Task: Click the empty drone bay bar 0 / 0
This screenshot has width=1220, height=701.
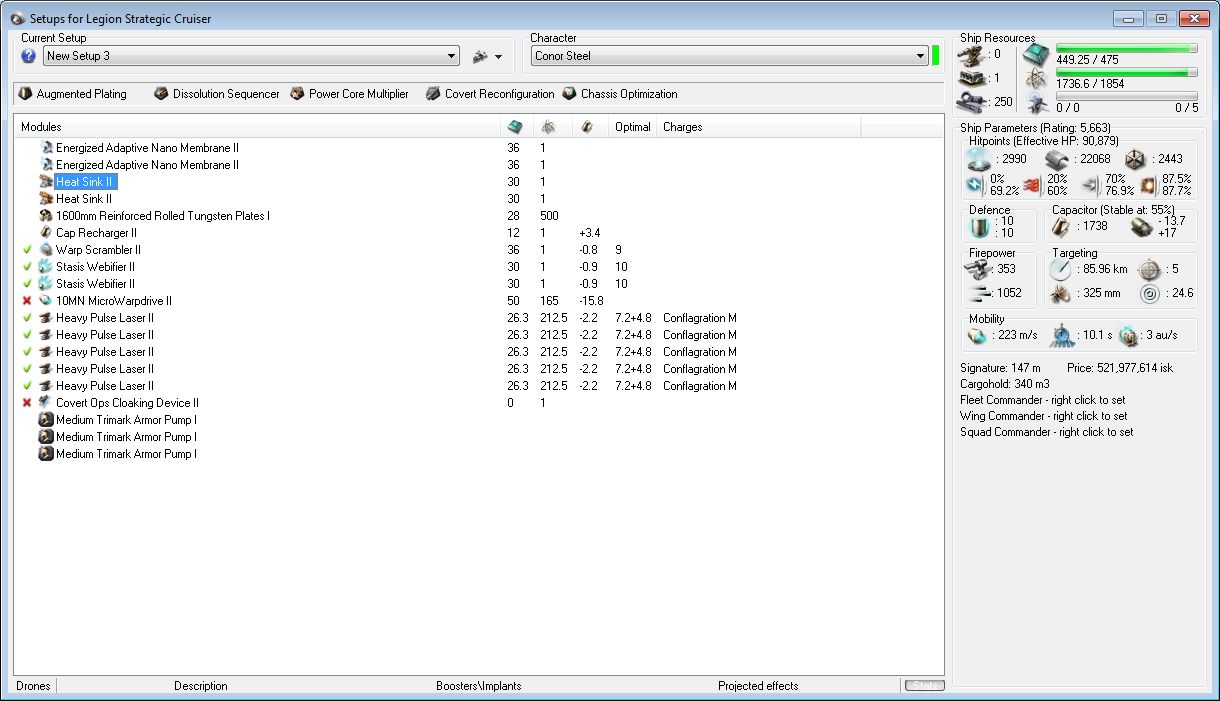Action: coord(1127,96)
